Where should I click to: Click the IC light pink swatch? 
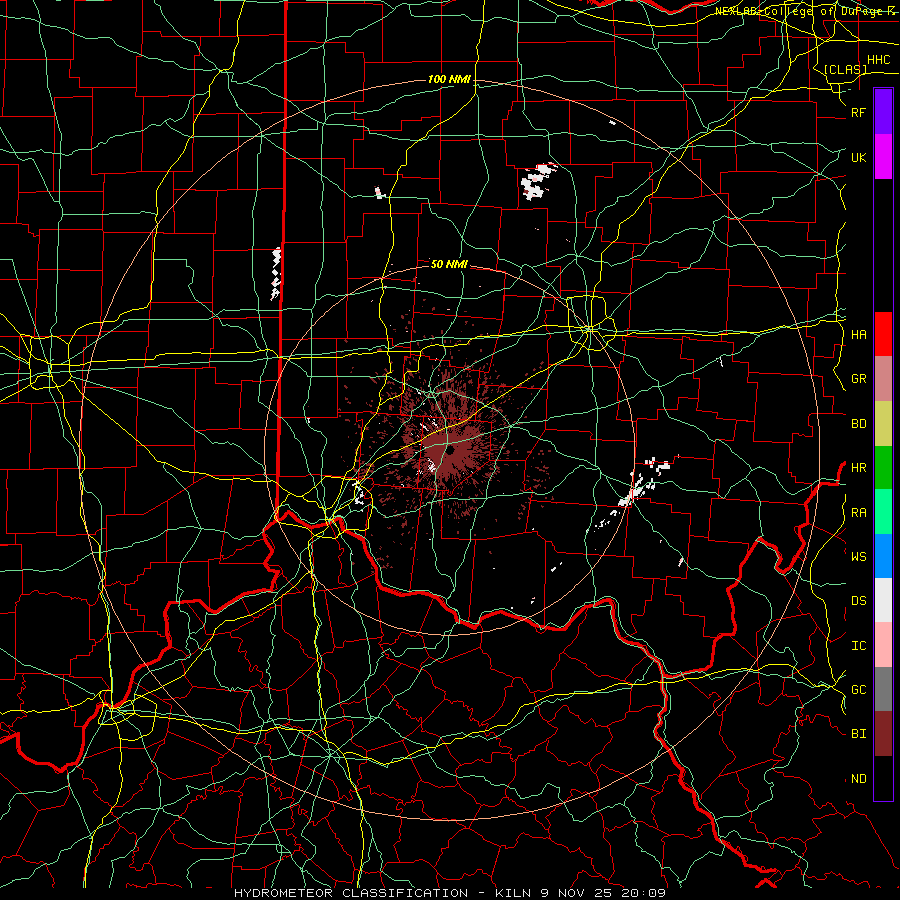click(x=883, y=645)
